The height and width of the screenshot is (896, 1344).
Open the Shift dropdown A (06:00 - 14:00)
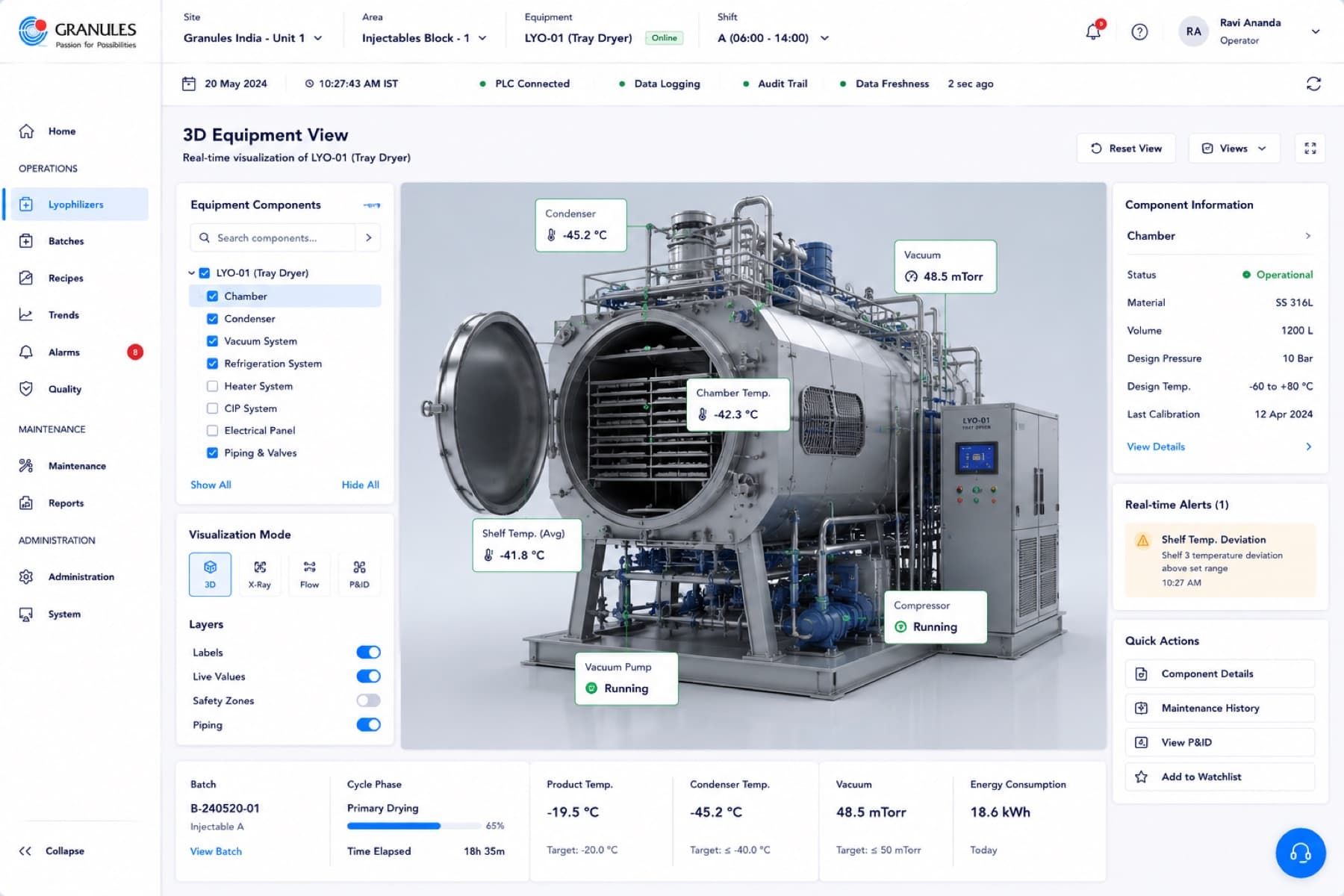(773, 38)
